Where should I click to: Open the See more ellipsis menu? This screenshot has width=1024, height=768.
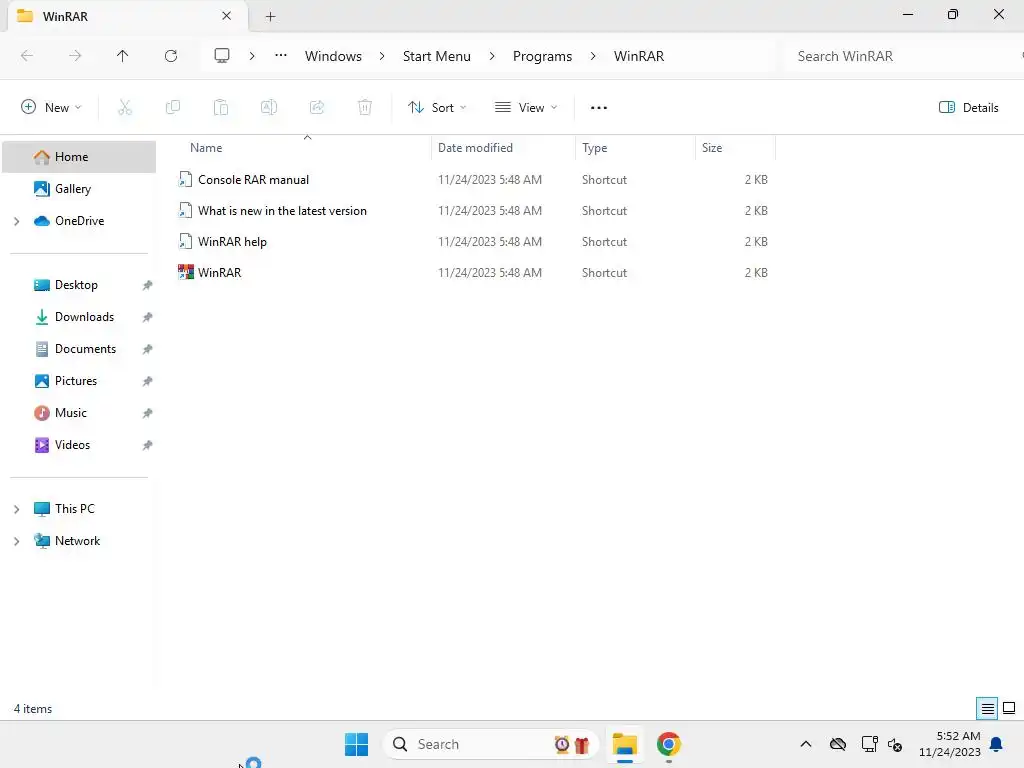599,108
